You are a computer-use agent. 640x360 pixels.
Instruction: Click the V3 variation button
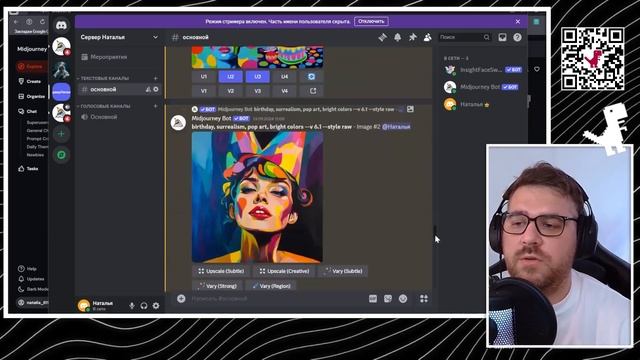[x=258, y=91]
